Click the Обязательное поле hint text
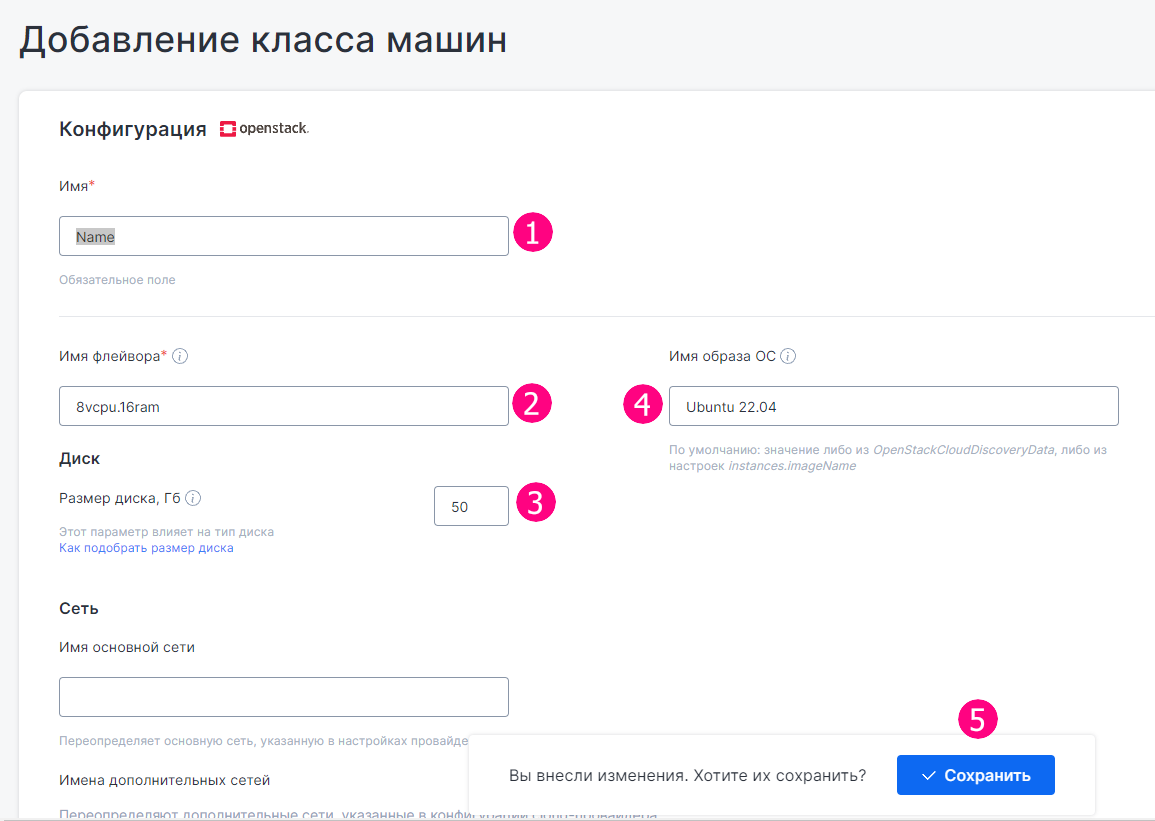 117,280
